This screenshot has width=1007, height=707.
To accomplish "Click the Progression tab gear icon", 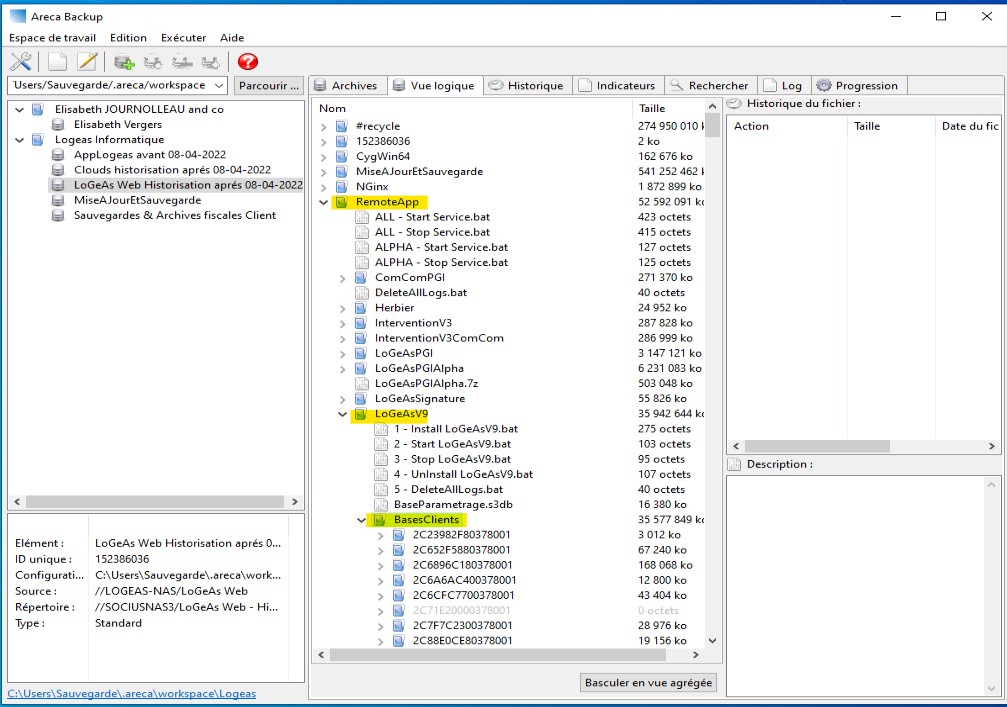I will click(824, 86).
